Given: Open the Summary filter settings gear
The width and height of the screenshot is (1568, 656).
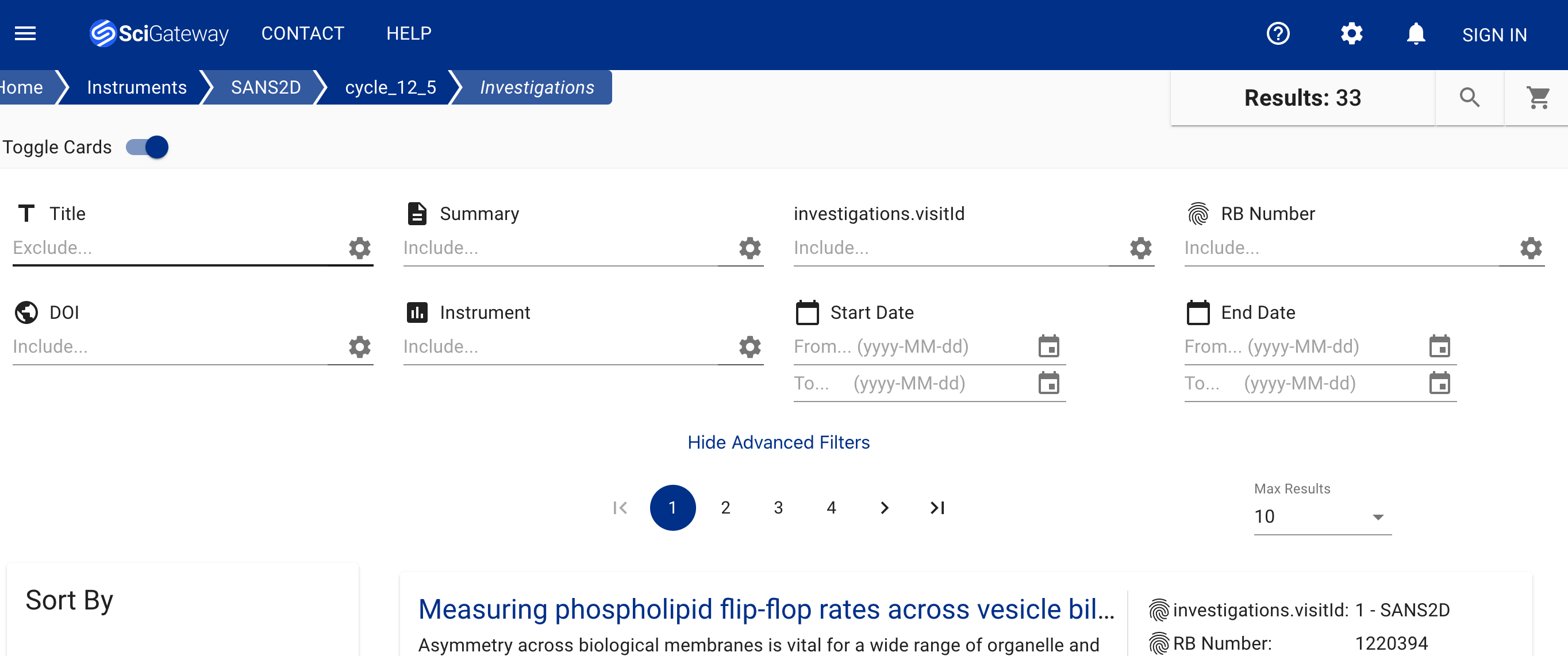Looking at the screenshot, I should click(x=750, y=248).
